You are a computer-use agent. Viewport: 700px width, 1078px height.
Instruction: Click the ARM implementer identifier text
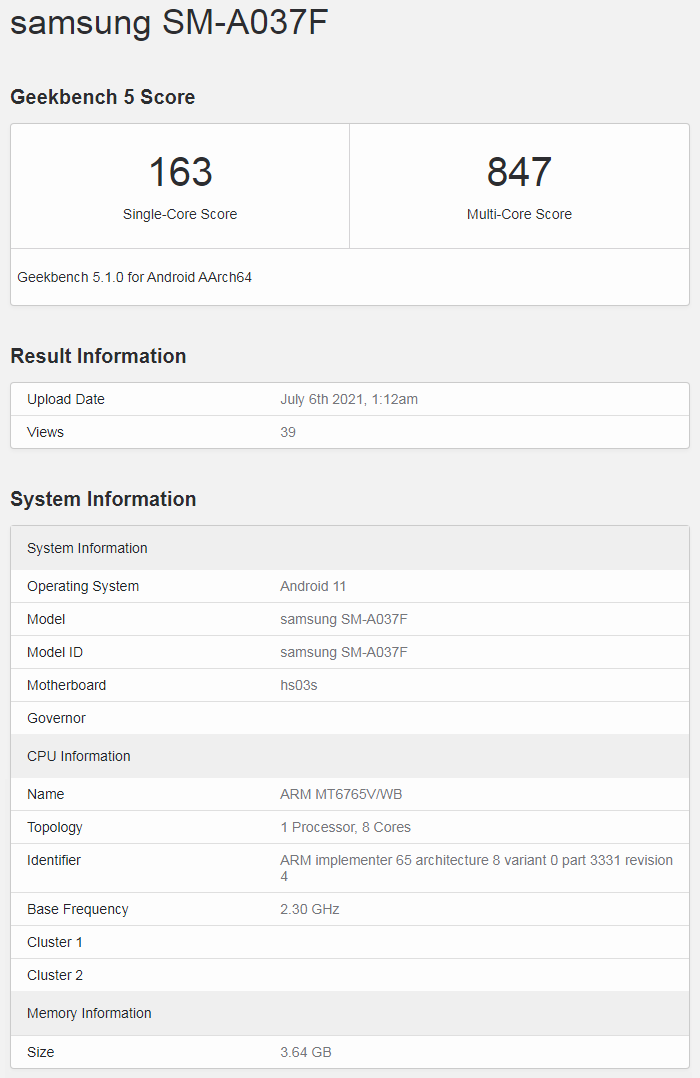tap(476, 860)
